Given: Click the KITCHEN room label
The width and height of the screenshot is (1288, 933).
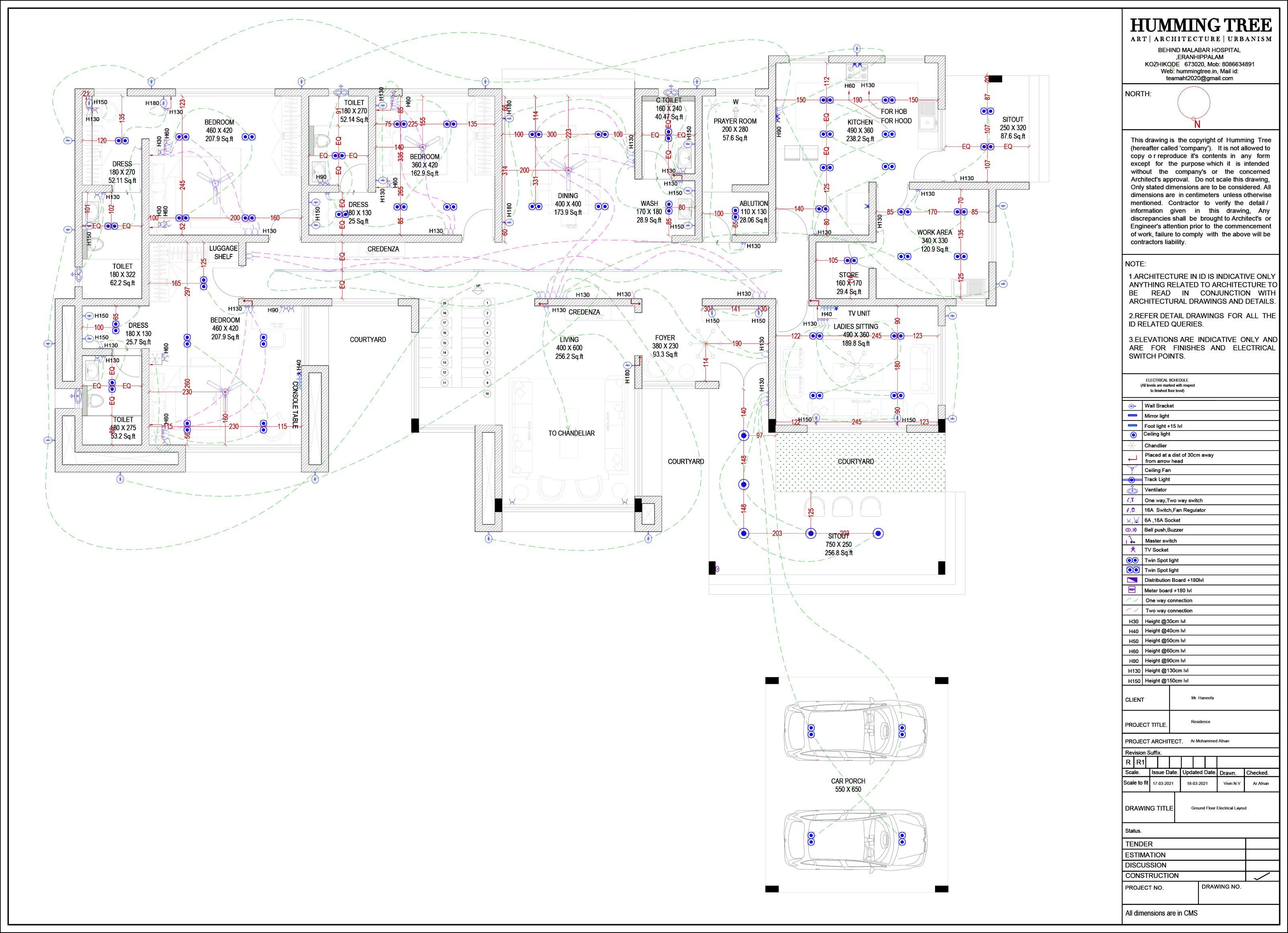Looking at the screenshot, I should click(860, 122).
